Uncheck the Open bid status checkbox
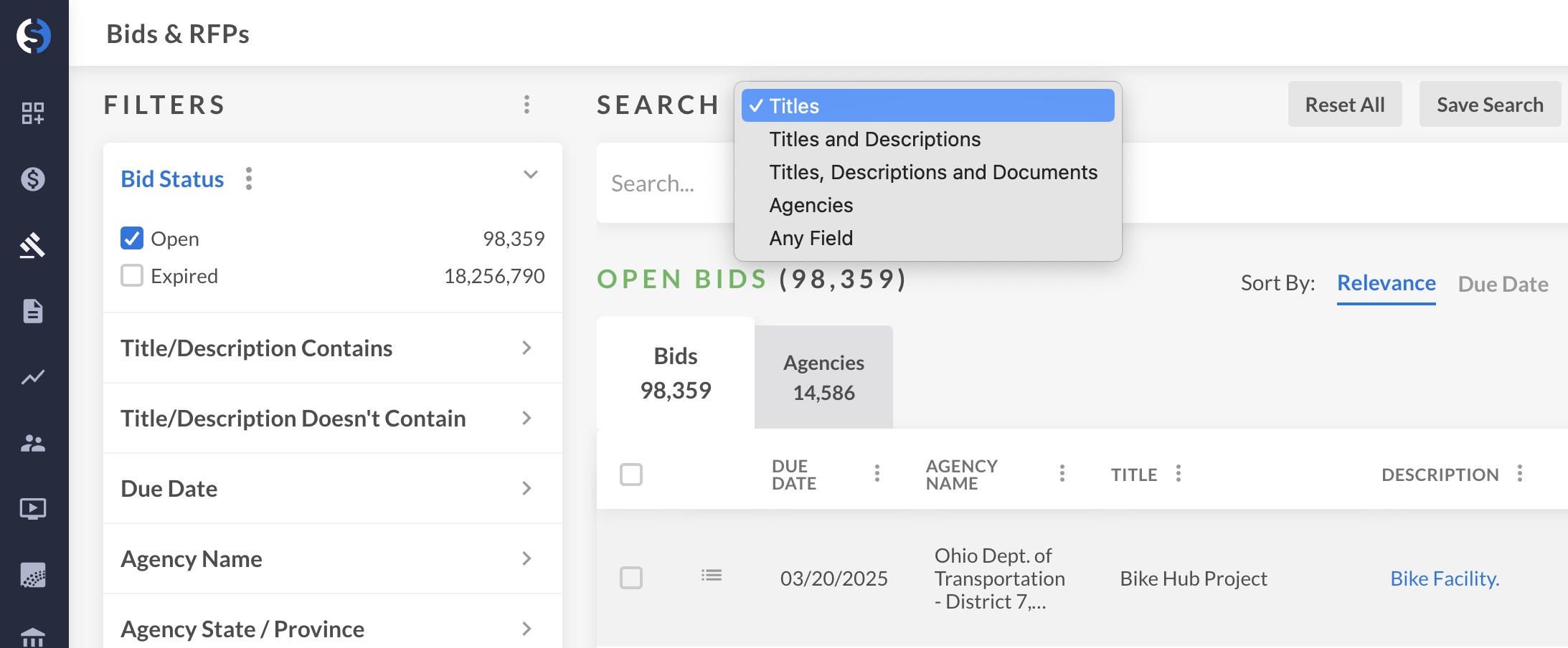This screenshot has width=1568, height=648. click(132, 238)
